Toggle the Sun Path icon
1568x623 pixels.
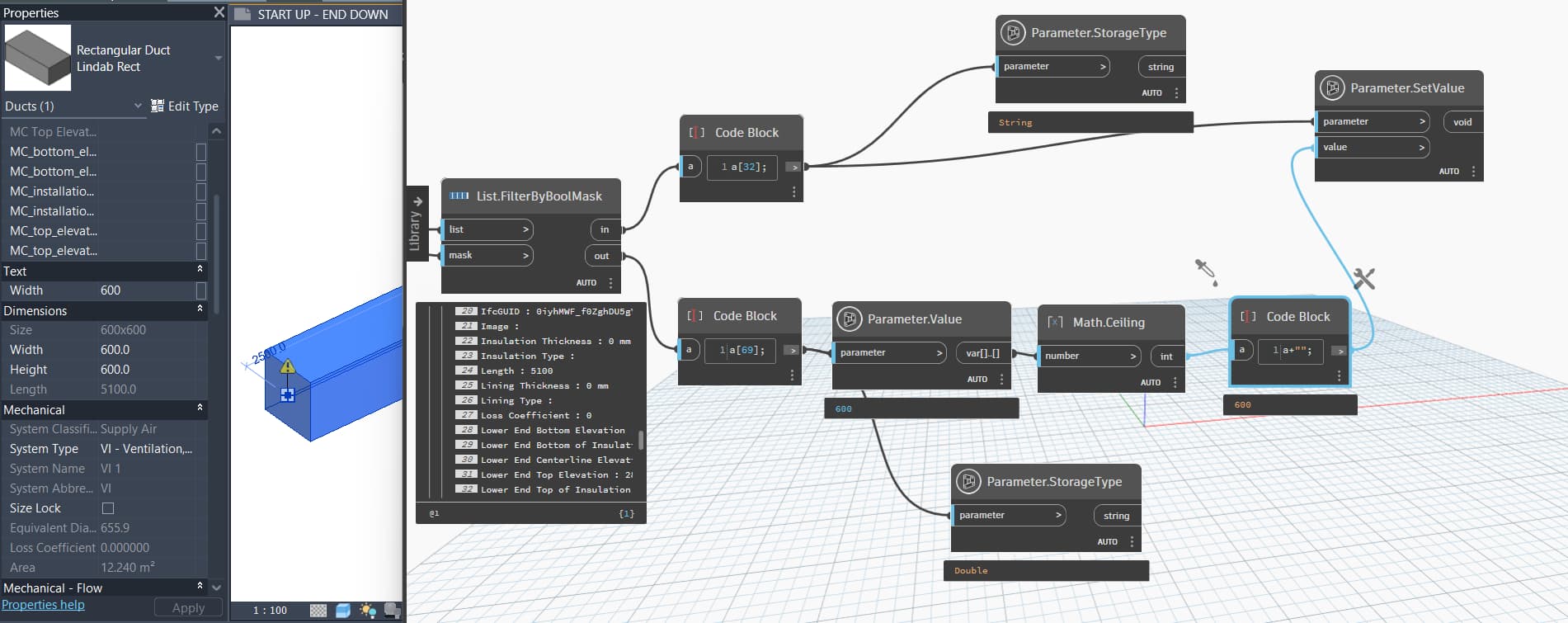[x=368, y=611]
